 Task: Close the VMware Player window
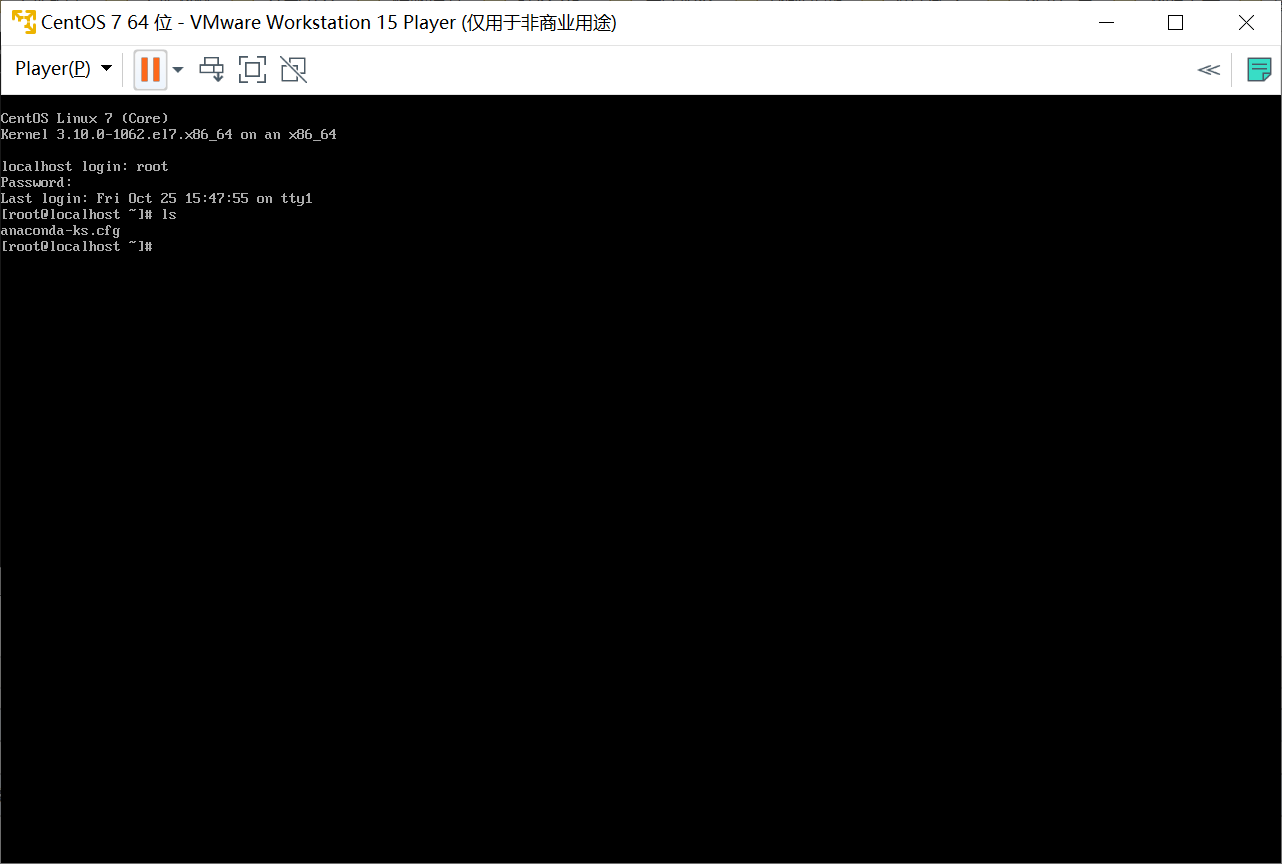[x=1246, y=22]
